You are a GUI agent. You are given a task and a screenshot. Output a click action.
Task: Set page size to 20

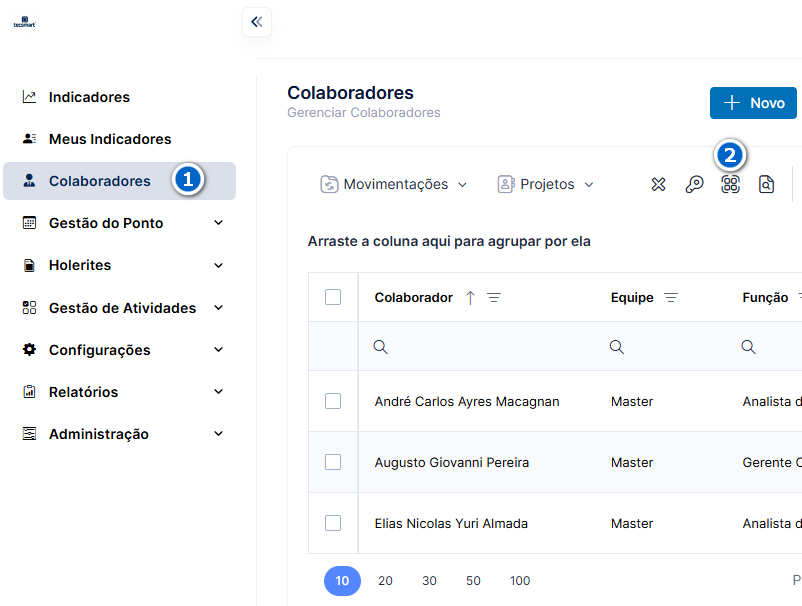tap(385, 580)
